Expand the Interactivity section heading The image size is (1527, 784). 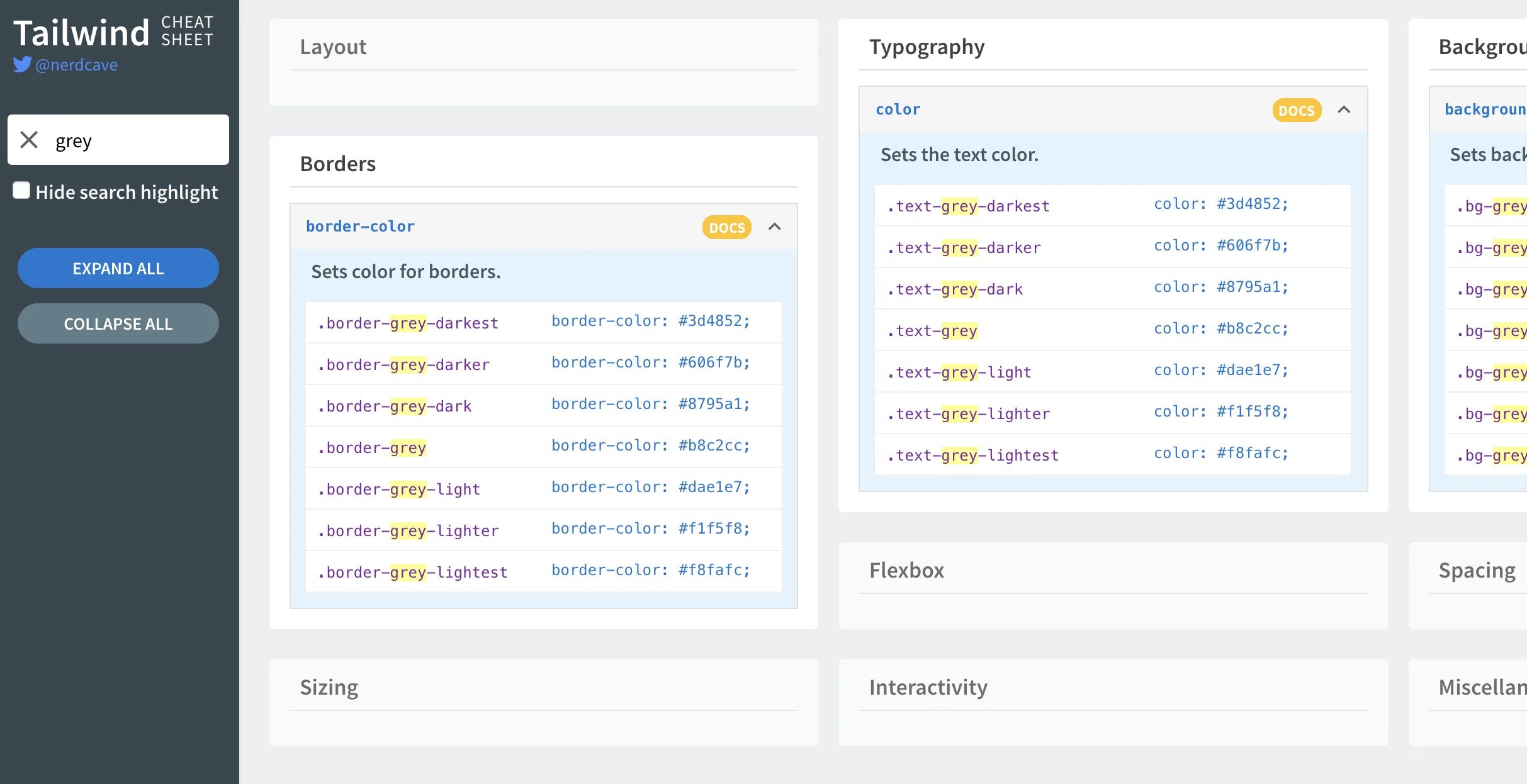click(928, 688)
